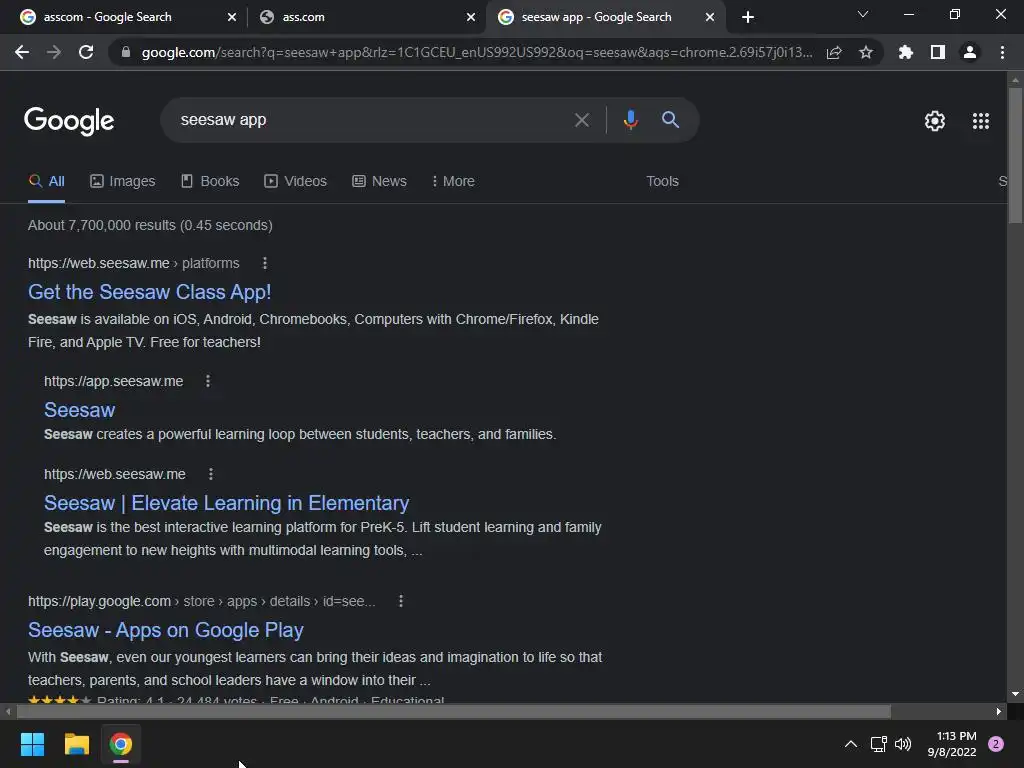Clear the search box with the X

click(x=581, y=120)
